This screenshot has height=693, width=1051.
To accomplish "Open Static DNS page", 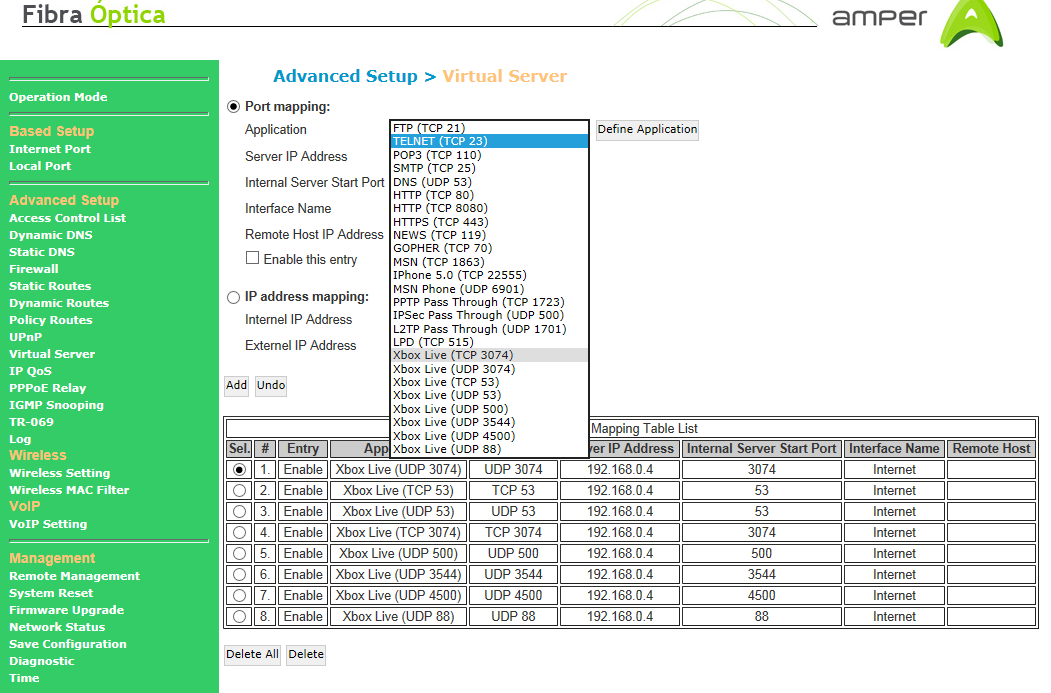I will click(x=42, y=252).
